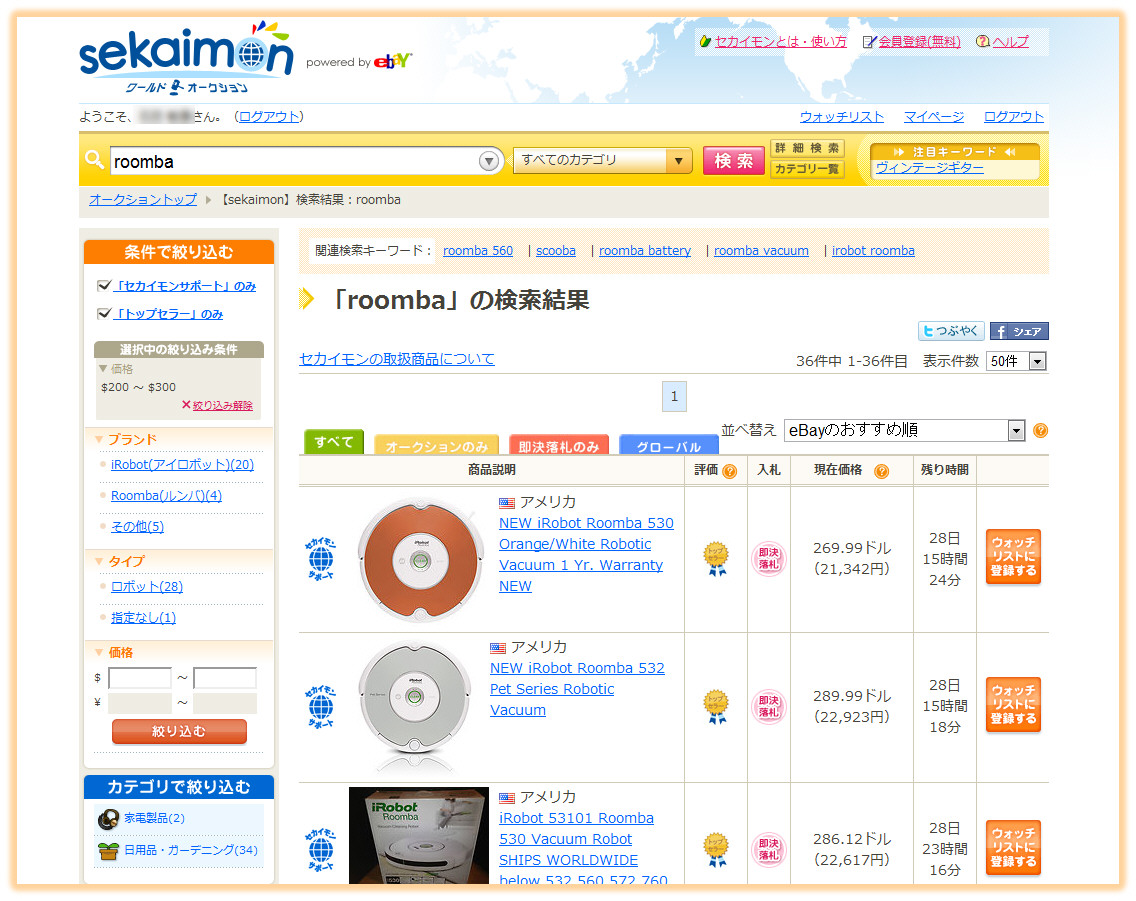This screenshot has height=901, width=1136.
Task: Click the 日用品・ガーデニング(34) category icon
Action: pyautogui.click(x=109, y=851)
